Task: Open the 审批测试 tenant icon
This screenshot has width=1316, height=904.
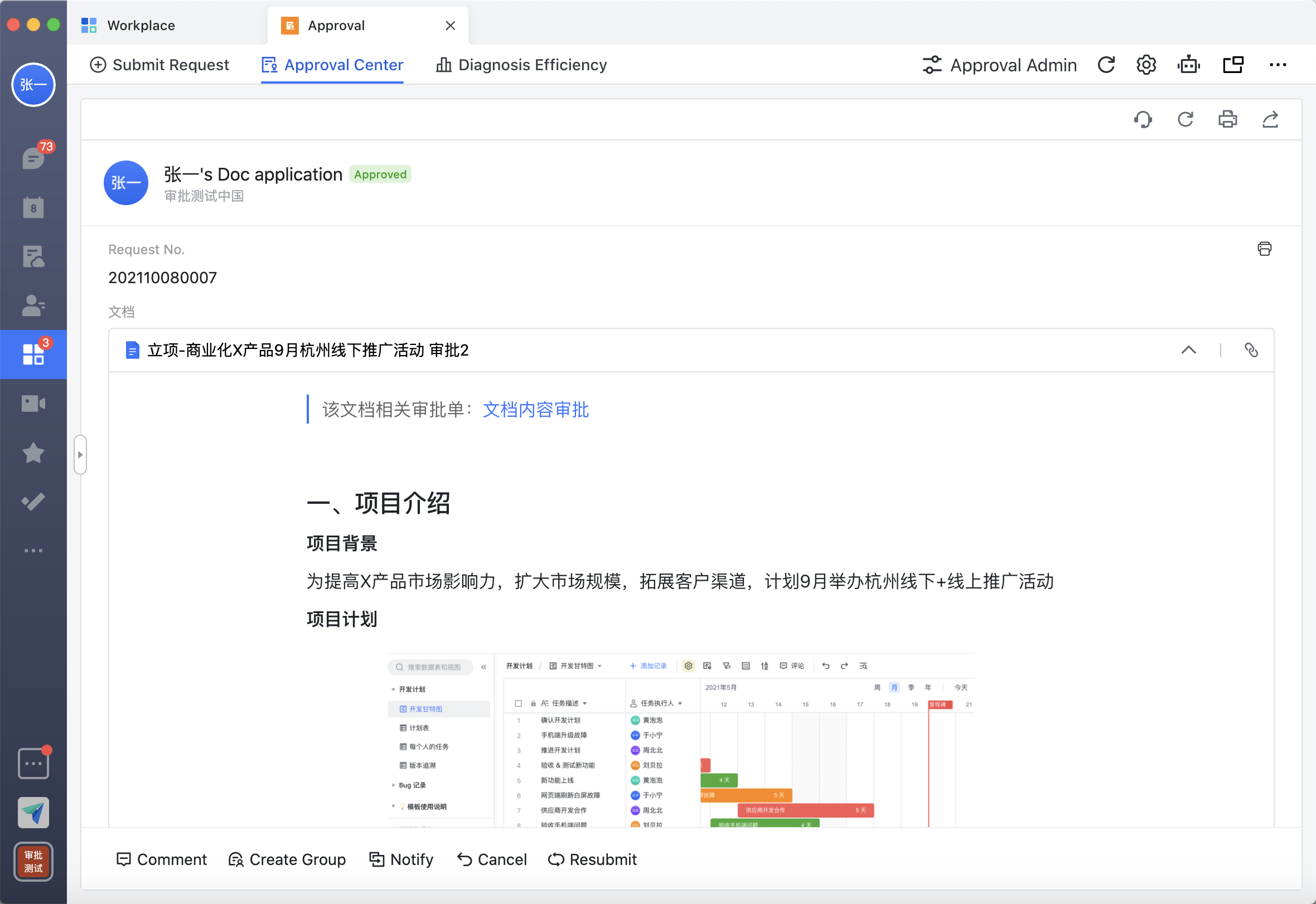Action: click(33, 862)
